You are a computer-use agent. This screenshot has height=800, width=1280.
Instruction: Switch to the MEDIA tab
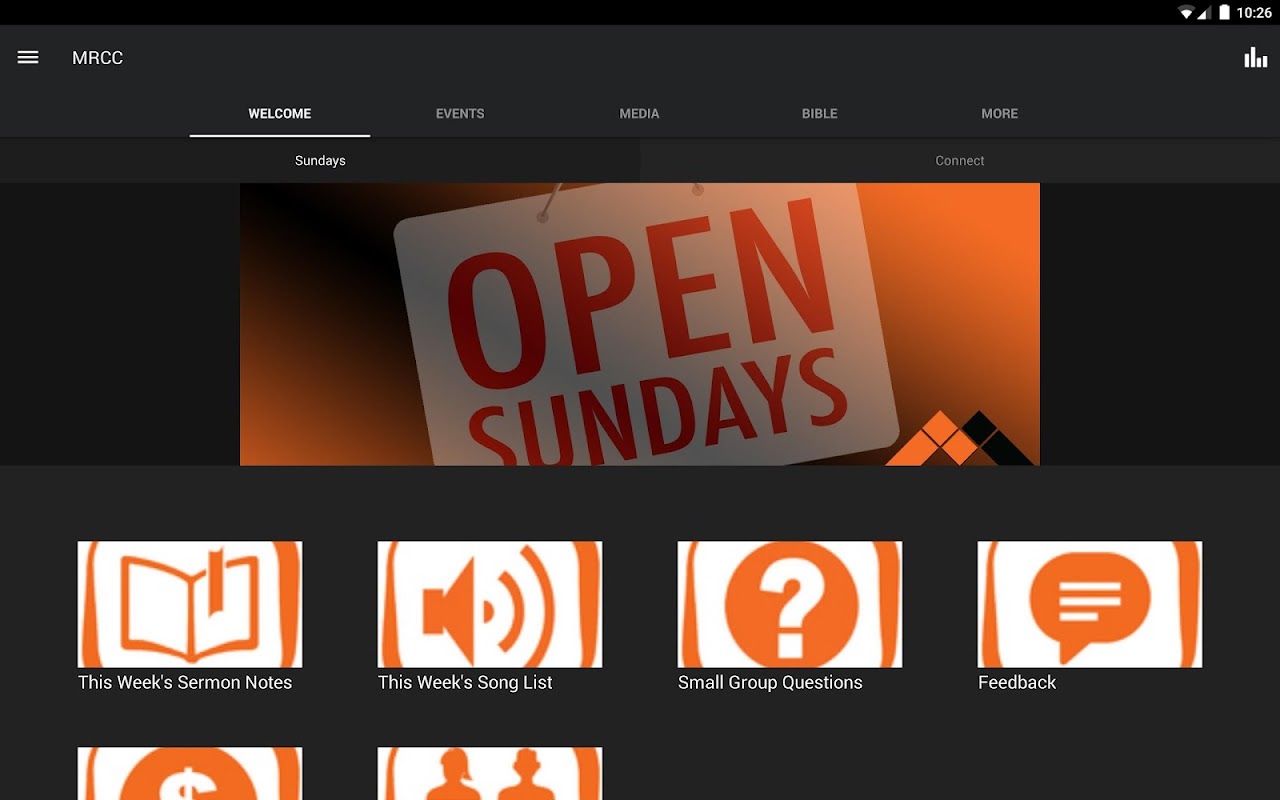(640, 114)
